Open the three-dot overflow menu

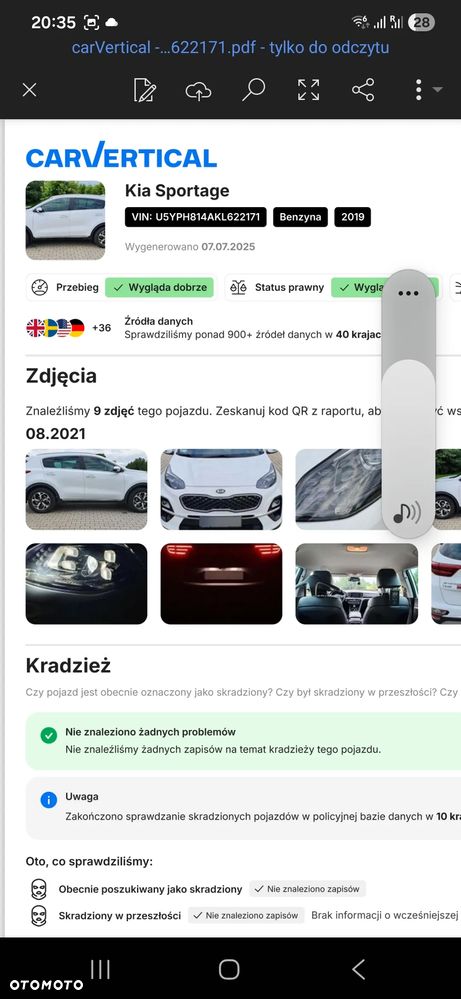(418, 90)
